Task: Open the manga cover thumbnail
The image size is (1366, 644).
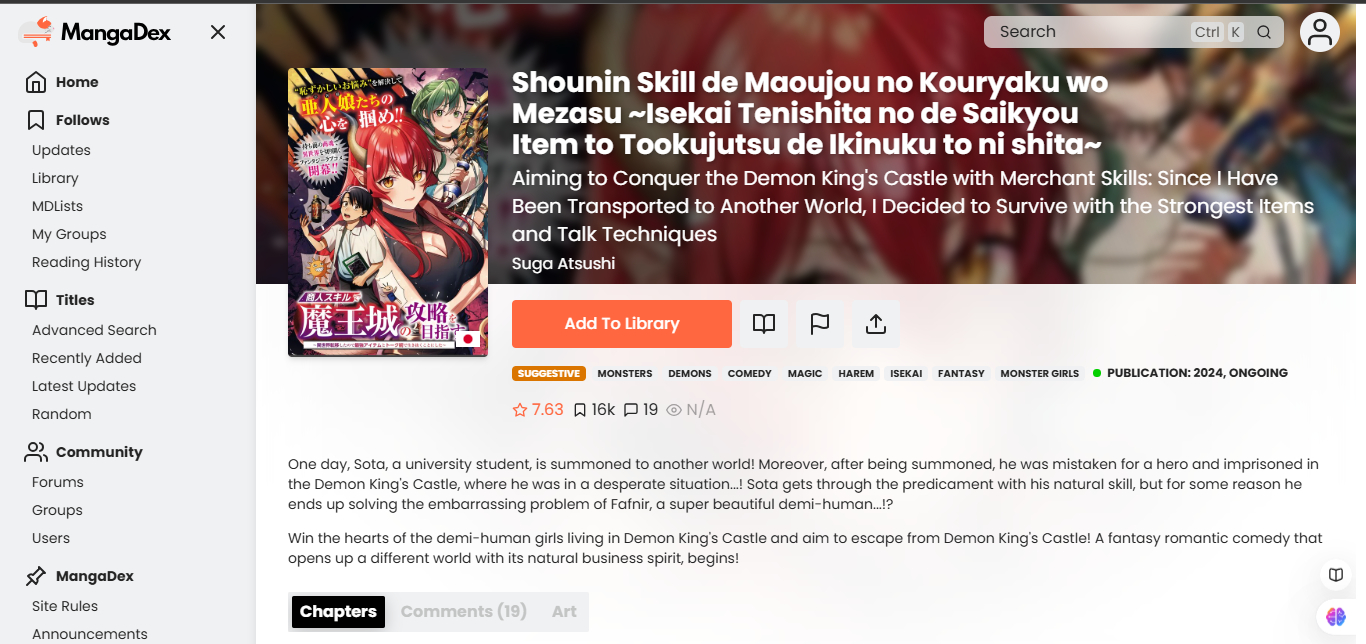Action: 388,212
